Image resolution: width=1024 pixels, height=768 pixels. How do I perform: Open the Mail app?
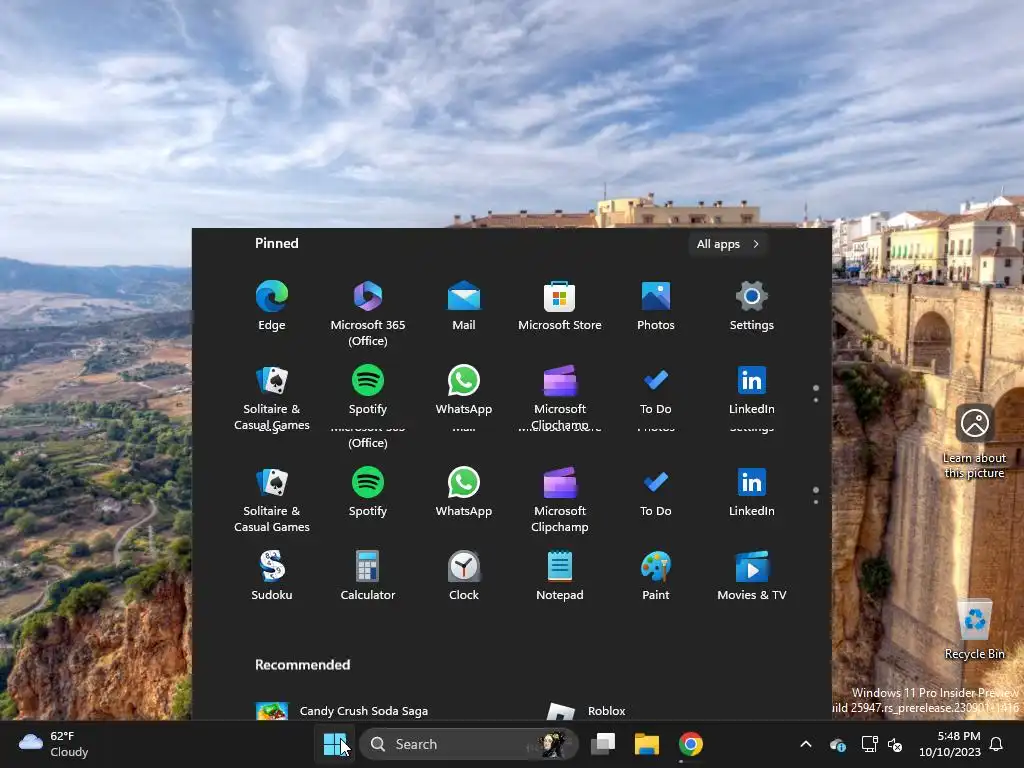click(x=464, y=304)
